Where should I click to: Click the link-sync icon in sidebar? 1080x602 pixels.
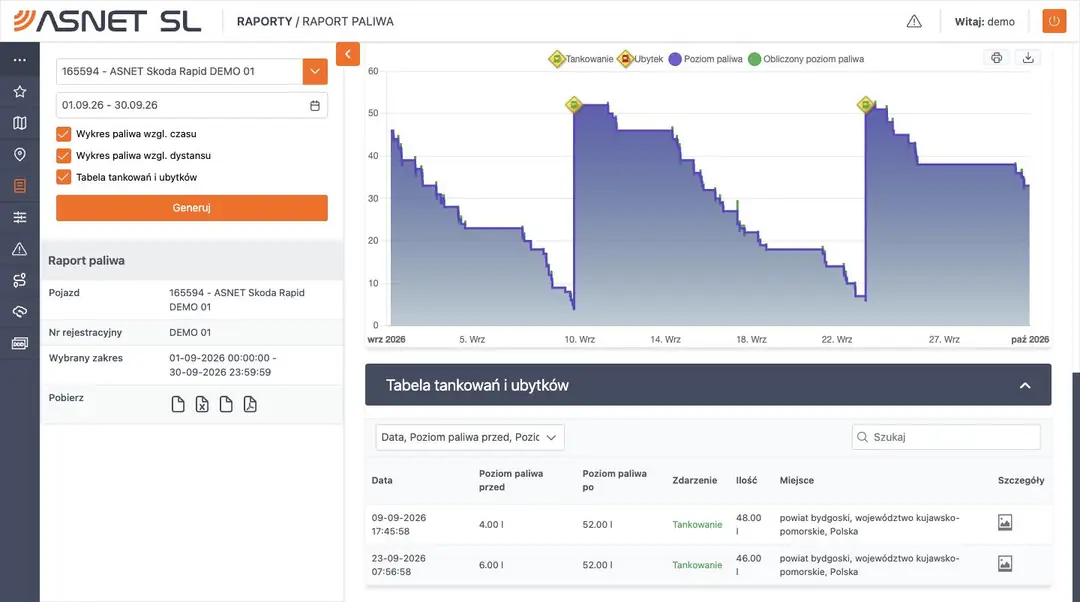click(x=20, y=312)
